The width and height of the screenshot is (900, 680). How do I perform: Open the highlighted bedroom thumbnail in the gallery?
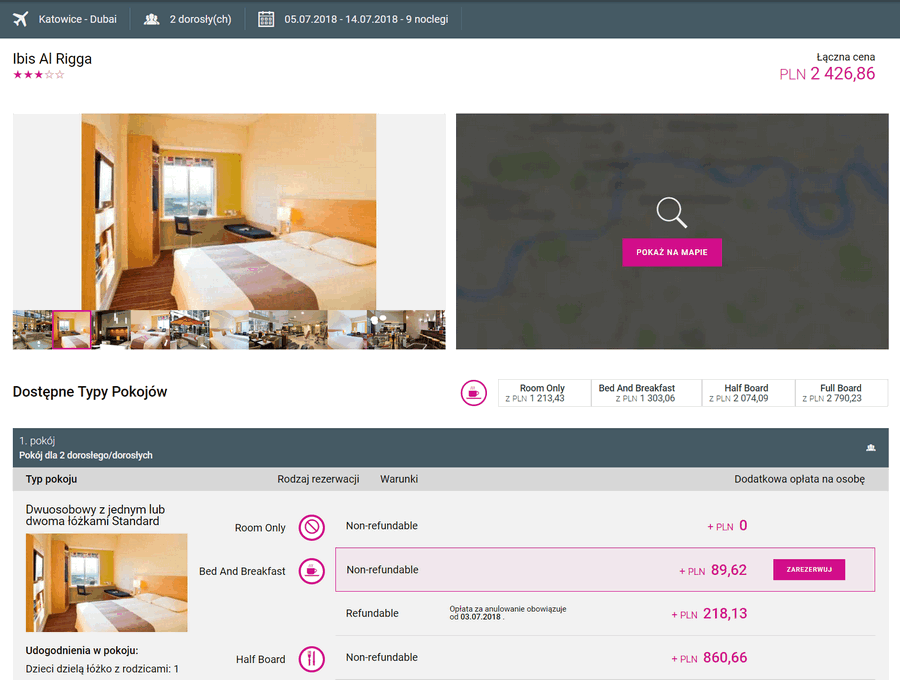pyautogui.click(x=72, y=330)
